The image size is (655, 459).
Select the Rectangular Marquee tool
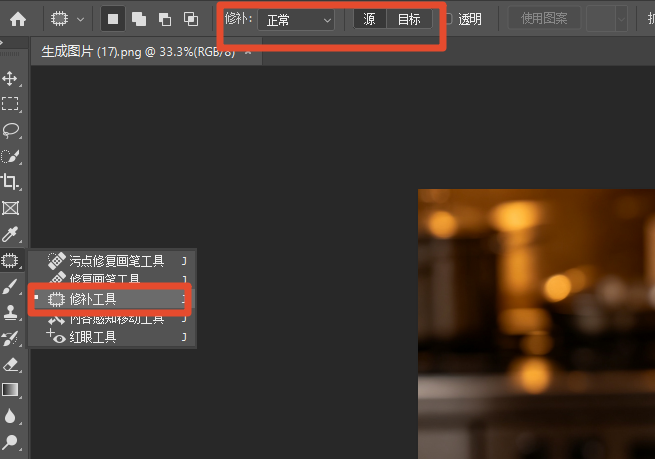(x=10, y=104)
